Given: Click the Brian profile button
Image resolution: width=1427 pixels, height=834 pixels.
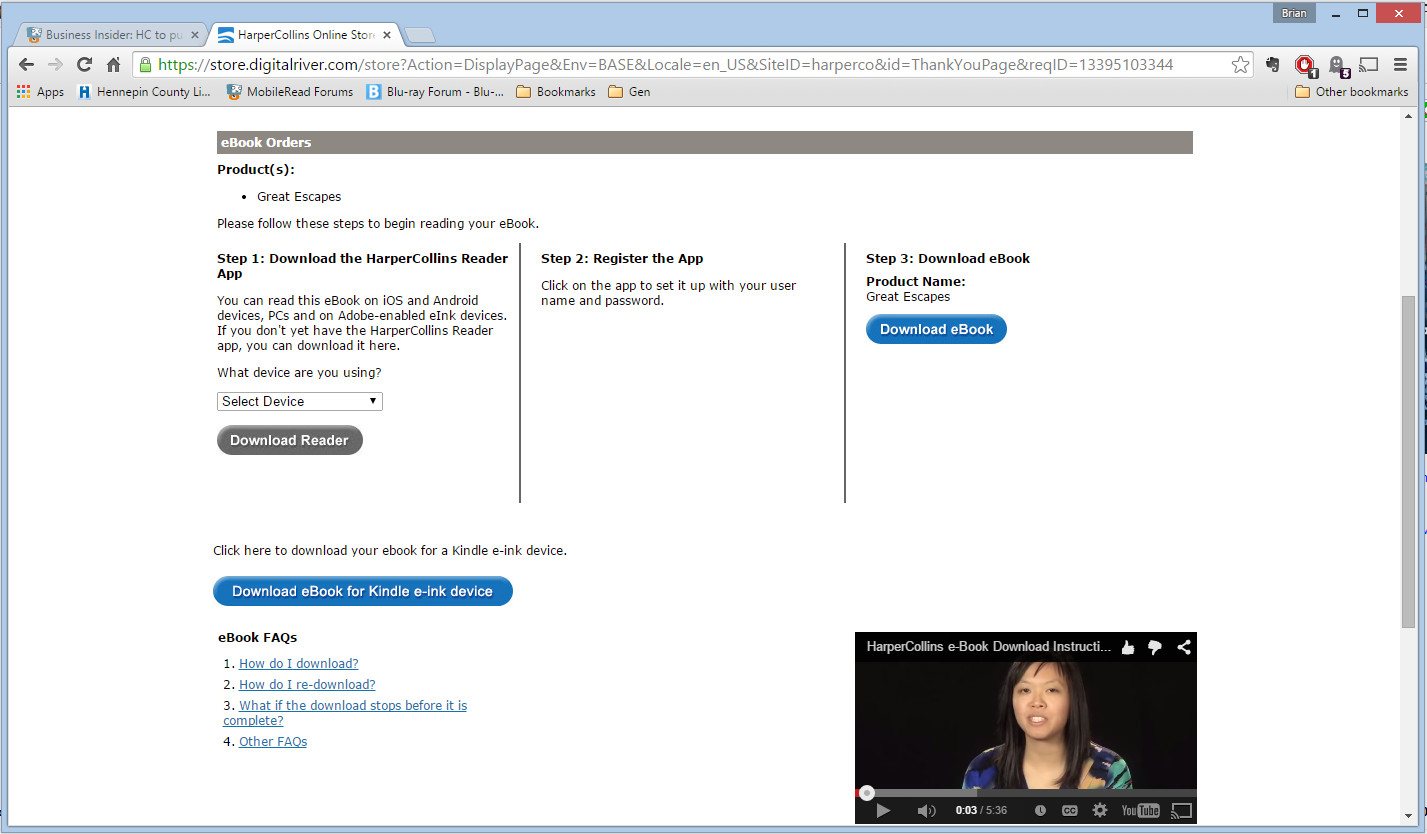Looking at the screenshot, I should (x=1293, y=14).
